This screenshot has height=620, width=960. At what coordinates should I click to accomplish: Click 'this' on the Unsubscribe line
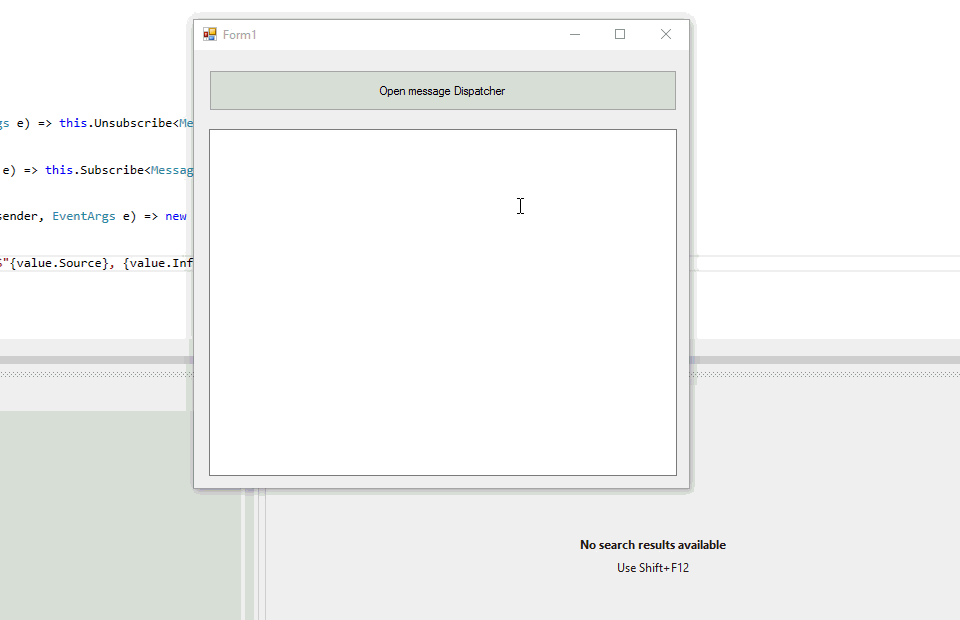click(73, 124)
